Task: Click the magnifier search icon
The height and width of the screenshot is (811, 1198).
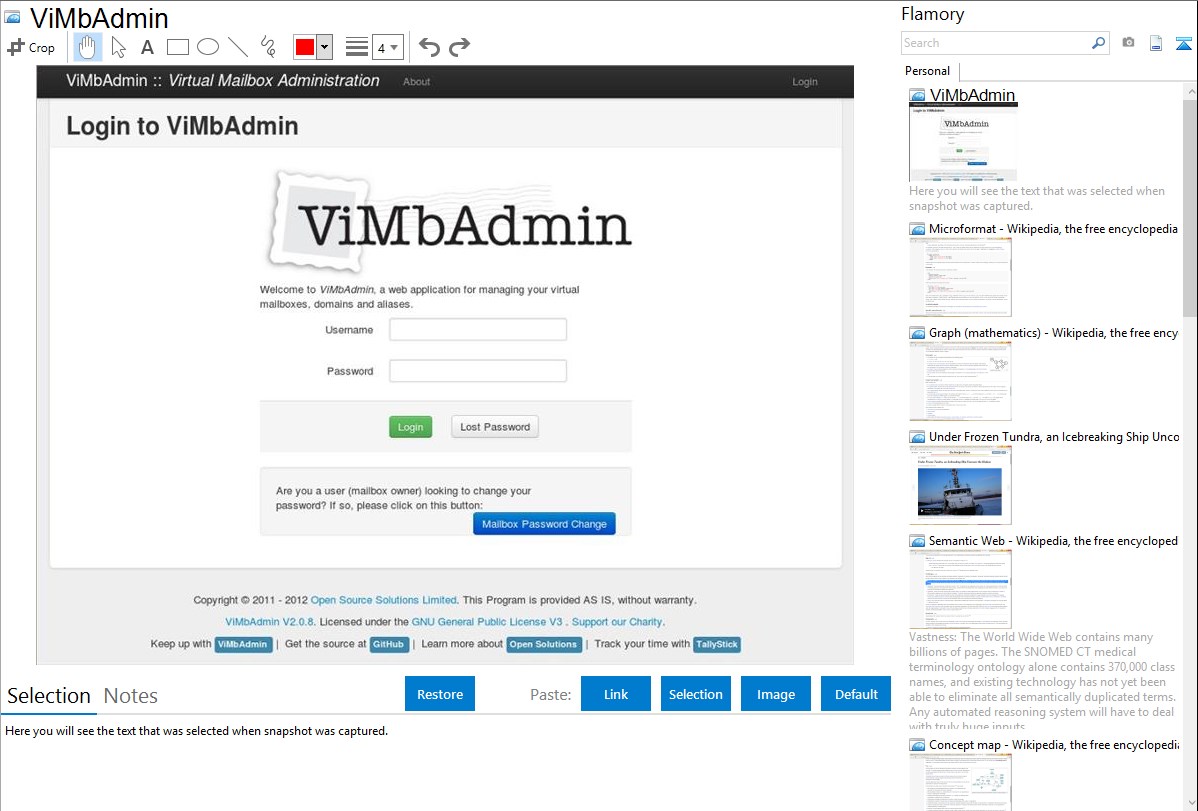Action: pyautogui.click(x=1099, y=43)
